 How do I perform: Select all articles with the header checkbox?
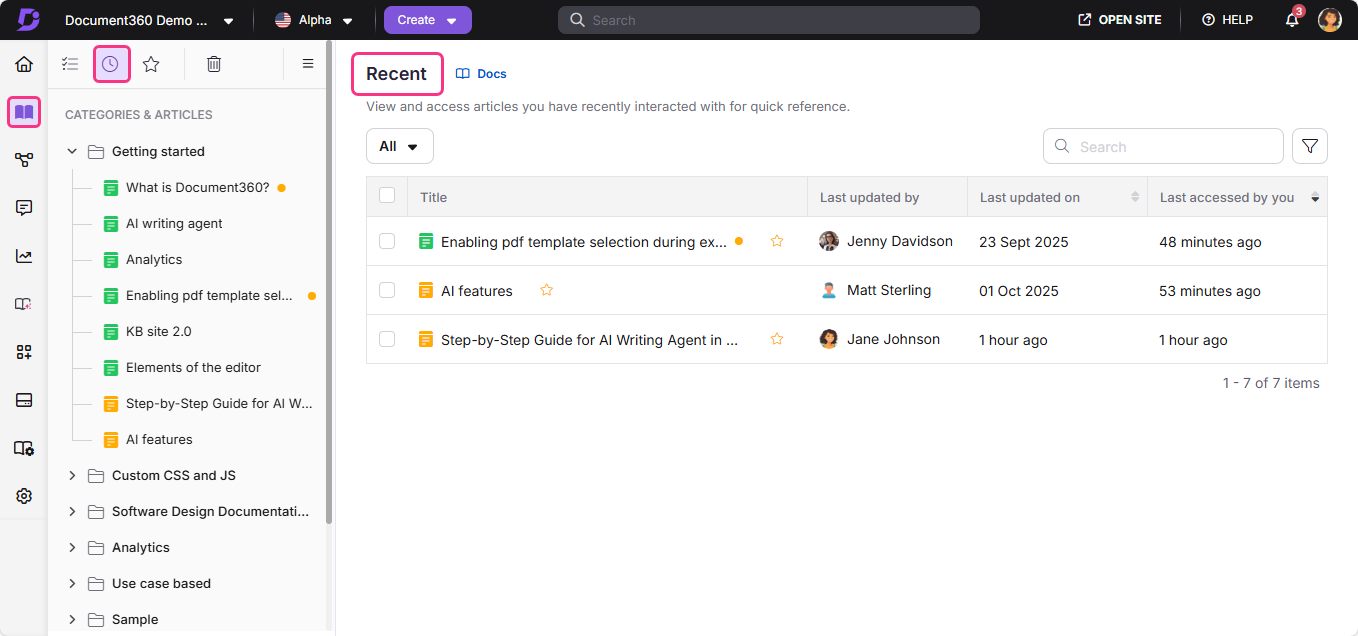click(387, 197)
